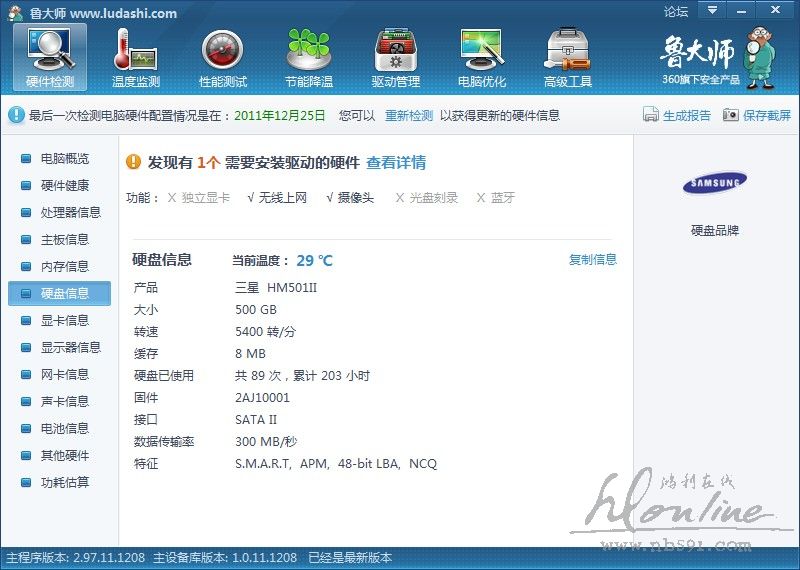The image size is (800, 570).
Task: Open the 硬件检测 hardware detection tab
Action: point(50,57)
